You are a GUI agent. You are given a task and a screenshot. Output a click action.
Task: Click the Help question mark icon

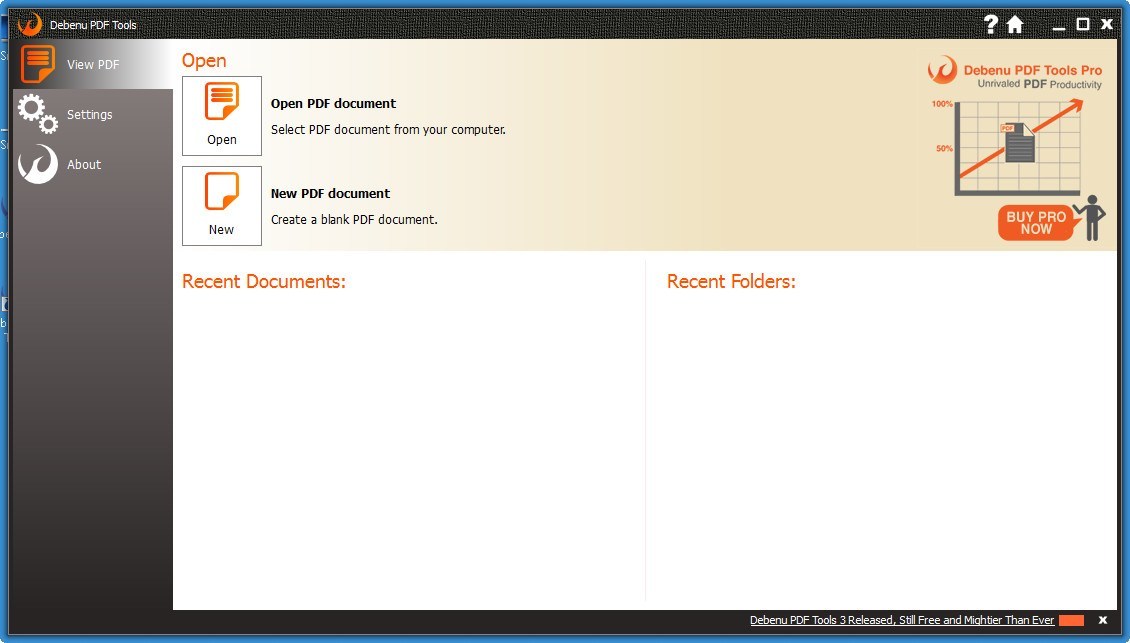pyautogui.click(x=991, y=25)
